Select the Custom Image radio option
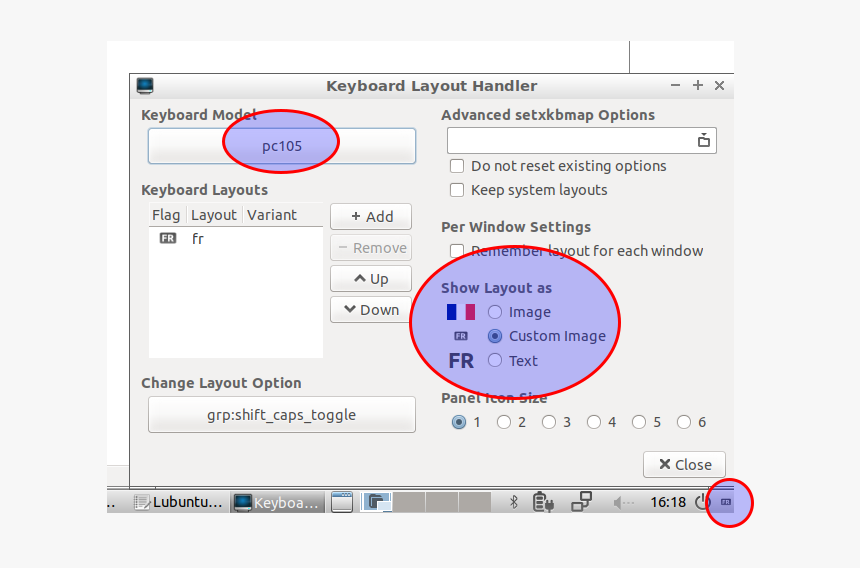 coord(495,336)
